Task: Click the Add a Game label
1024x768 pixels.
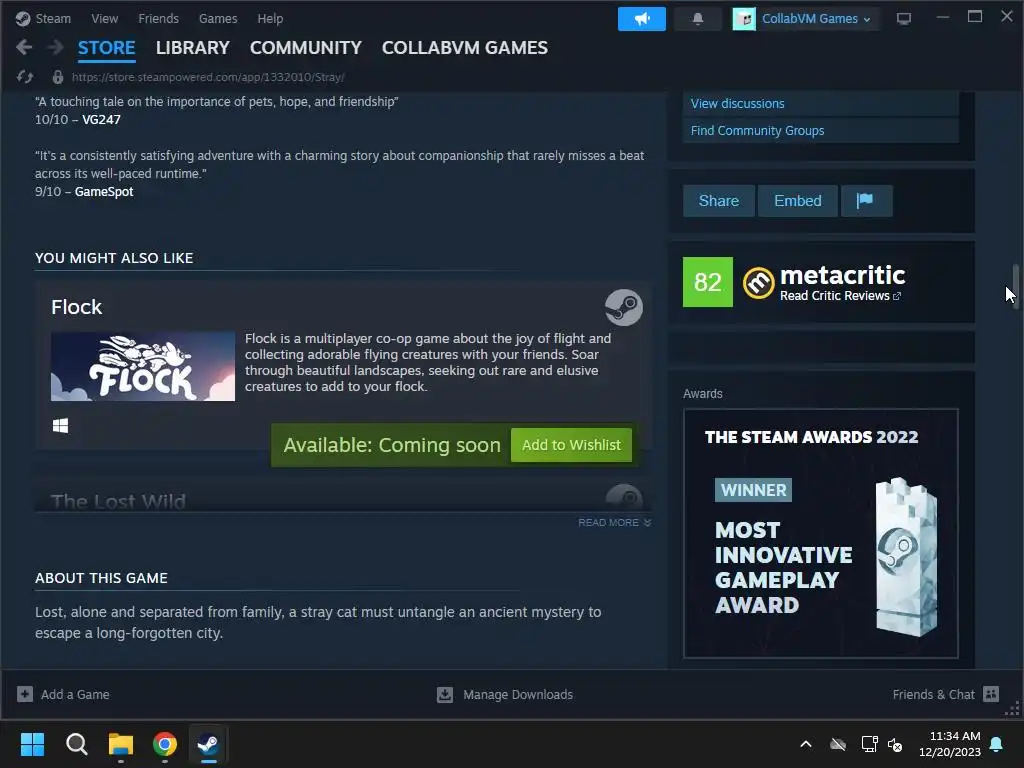Action: [75, 694]
